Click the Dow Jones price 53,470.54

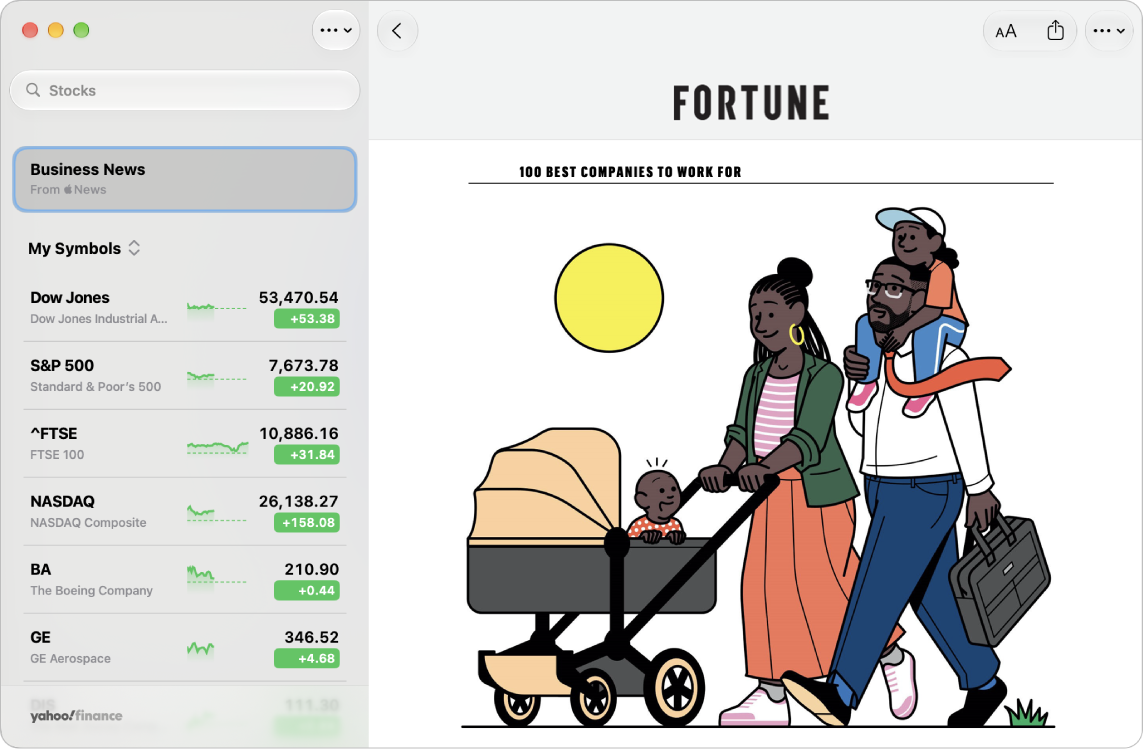pos(298,297)
